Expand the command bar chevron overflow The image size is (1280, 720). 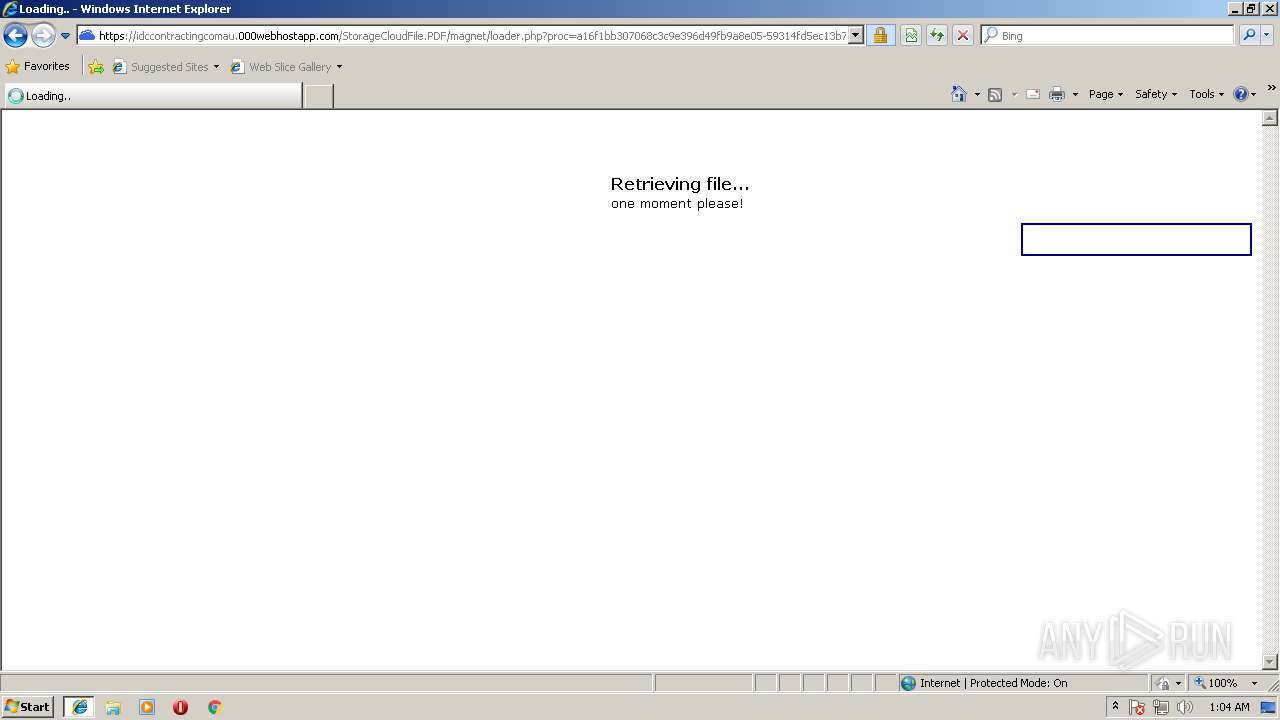coord(1271,88)
